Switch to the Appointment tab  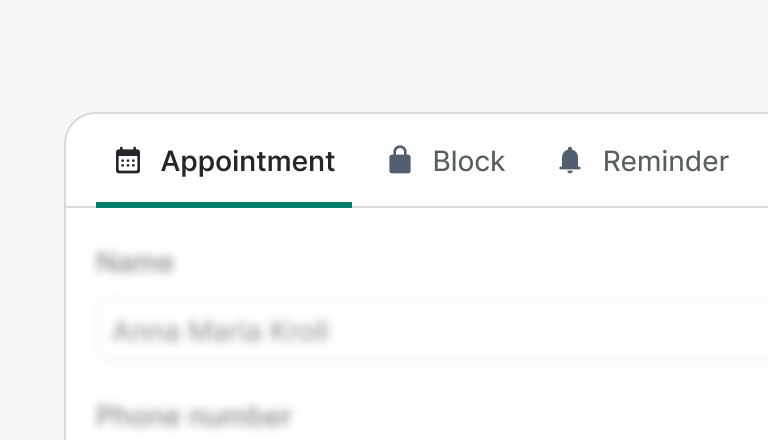click(x=224, y=162)
